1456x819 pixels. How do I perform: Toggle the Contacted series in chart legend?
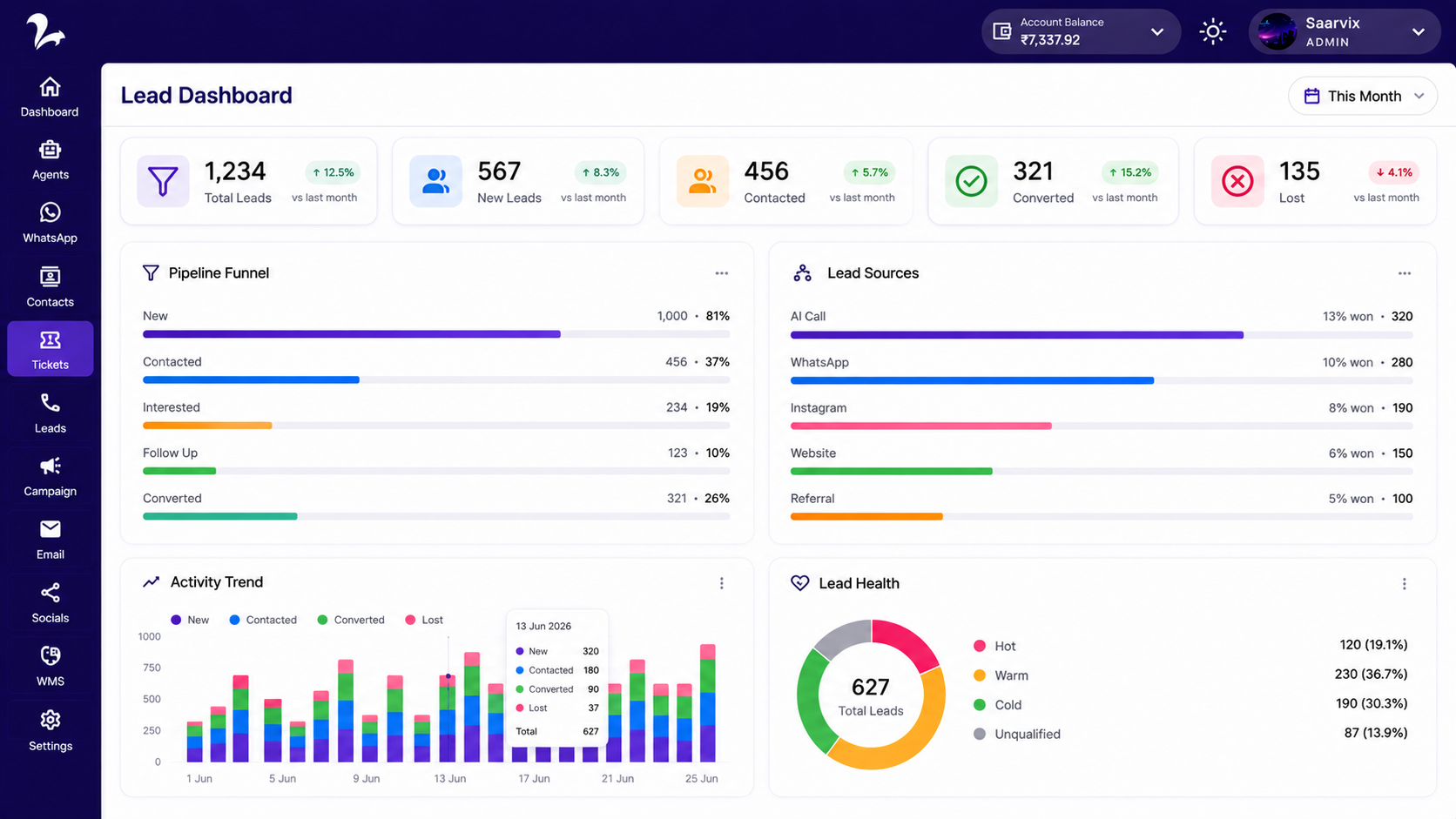(263, 620)
